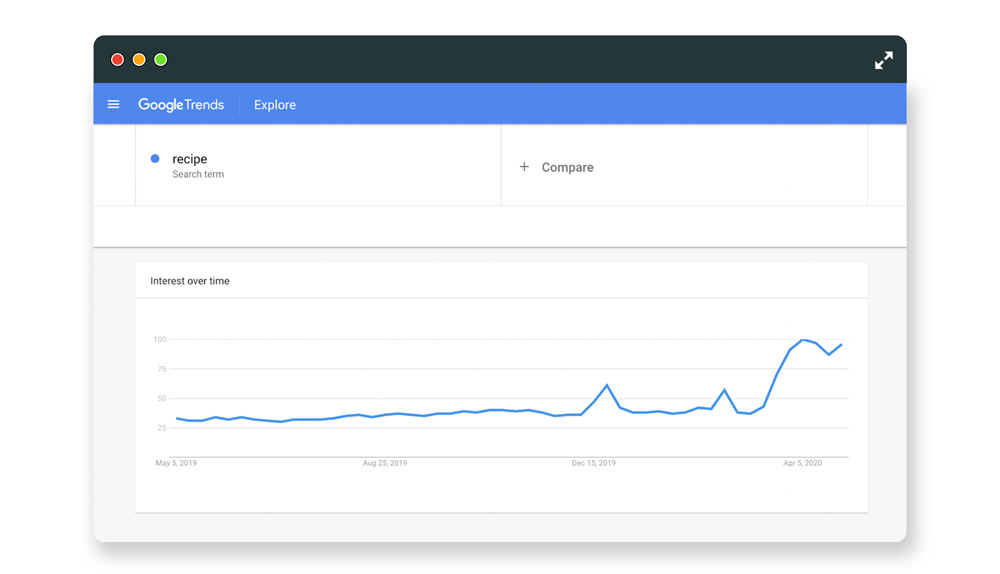This screenshot has width=1000, height=574.
Task: Click the May 5, 2019 date label
Action: click(176, 463)
